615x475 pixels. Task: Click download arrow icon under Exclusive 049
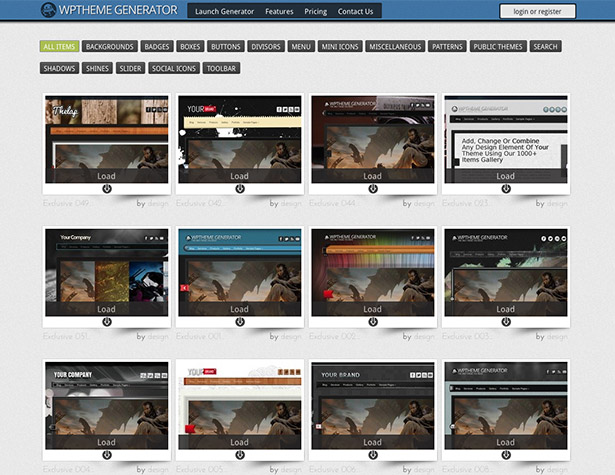[107, 189]
